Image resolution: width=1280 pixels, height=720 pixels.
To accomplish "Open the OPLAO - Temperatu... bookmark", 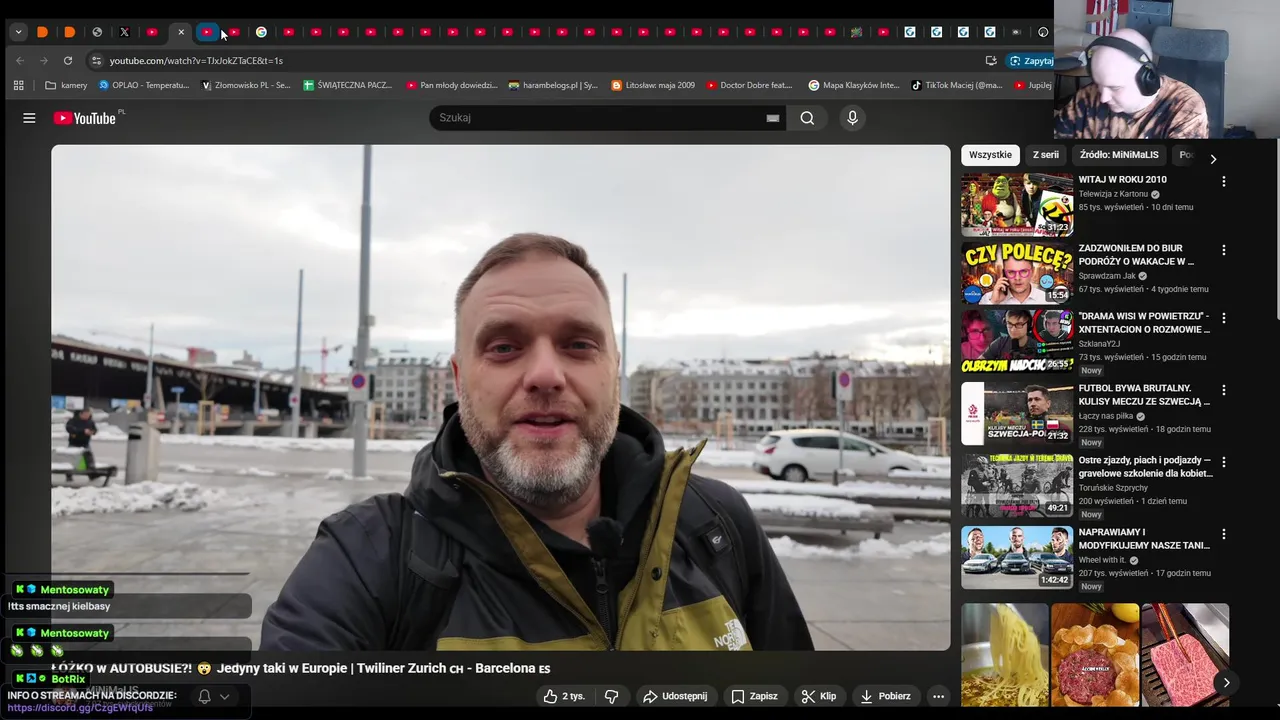I will pos(144,85).
